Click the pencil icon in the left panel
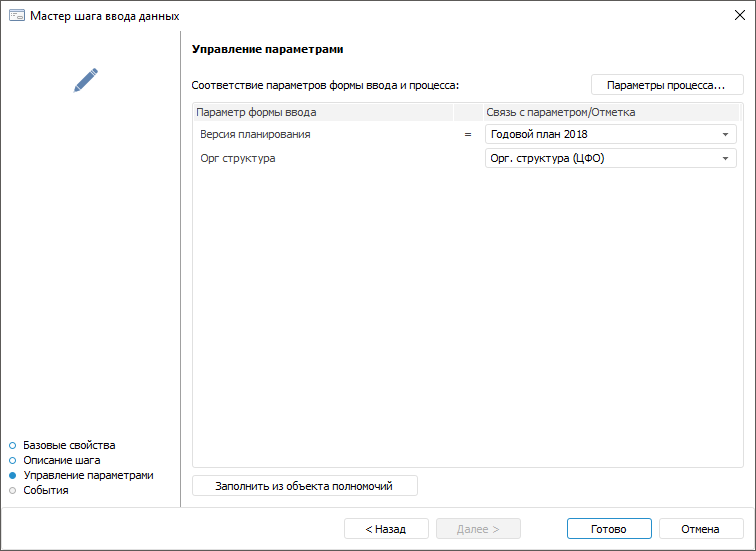The height and width of the screenshot is (551, 756). (86, 81)
